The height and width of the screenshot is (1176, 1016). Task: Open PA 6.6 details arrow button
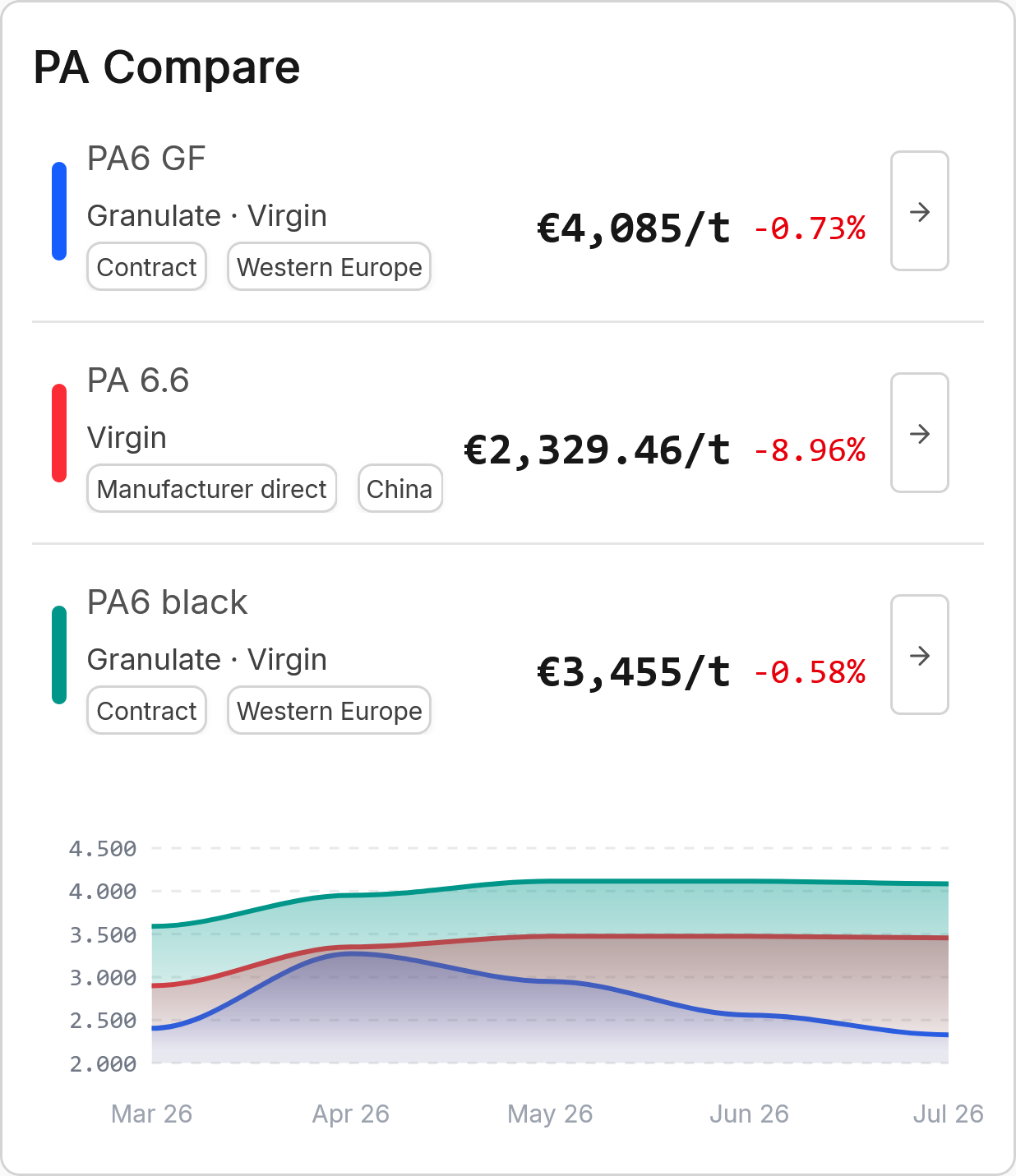[x=920, y=433]
